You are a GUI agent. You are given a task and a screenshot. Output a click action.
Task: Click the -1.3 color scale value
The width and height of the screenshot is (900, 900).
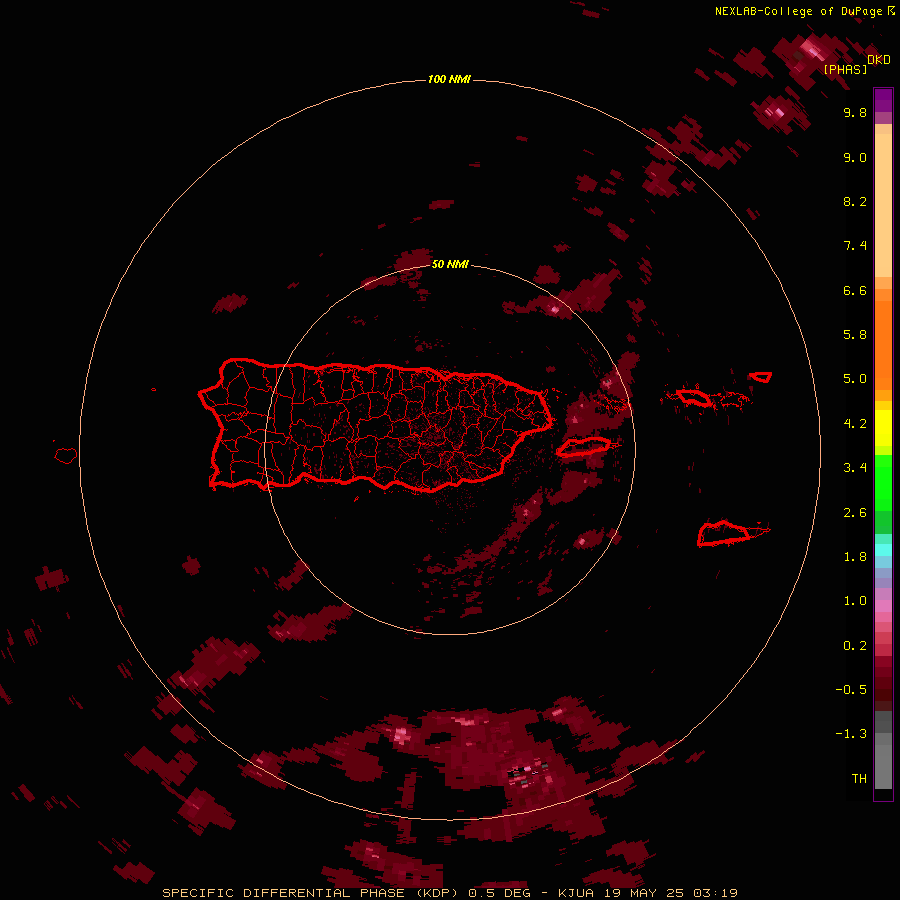click(851, 734)
